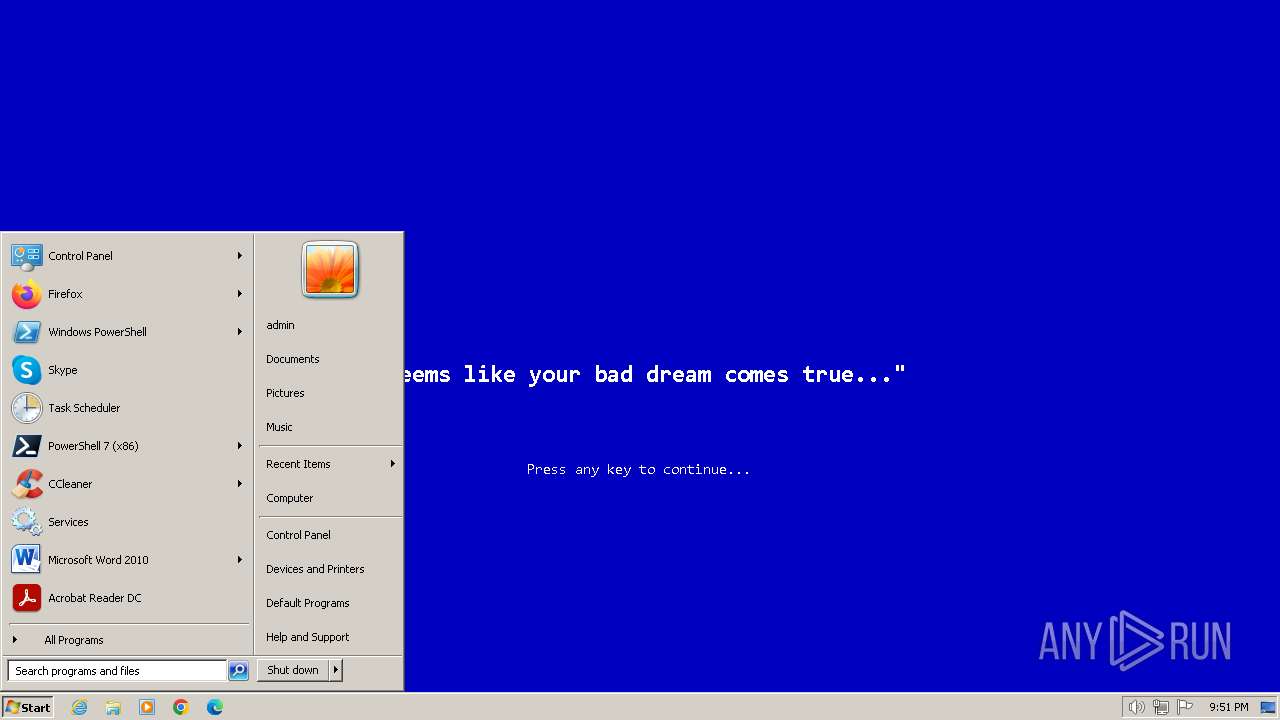Expand the Recent Items submenu arrow
Screen dimensions: 1280x720
(x=393, y=464)
